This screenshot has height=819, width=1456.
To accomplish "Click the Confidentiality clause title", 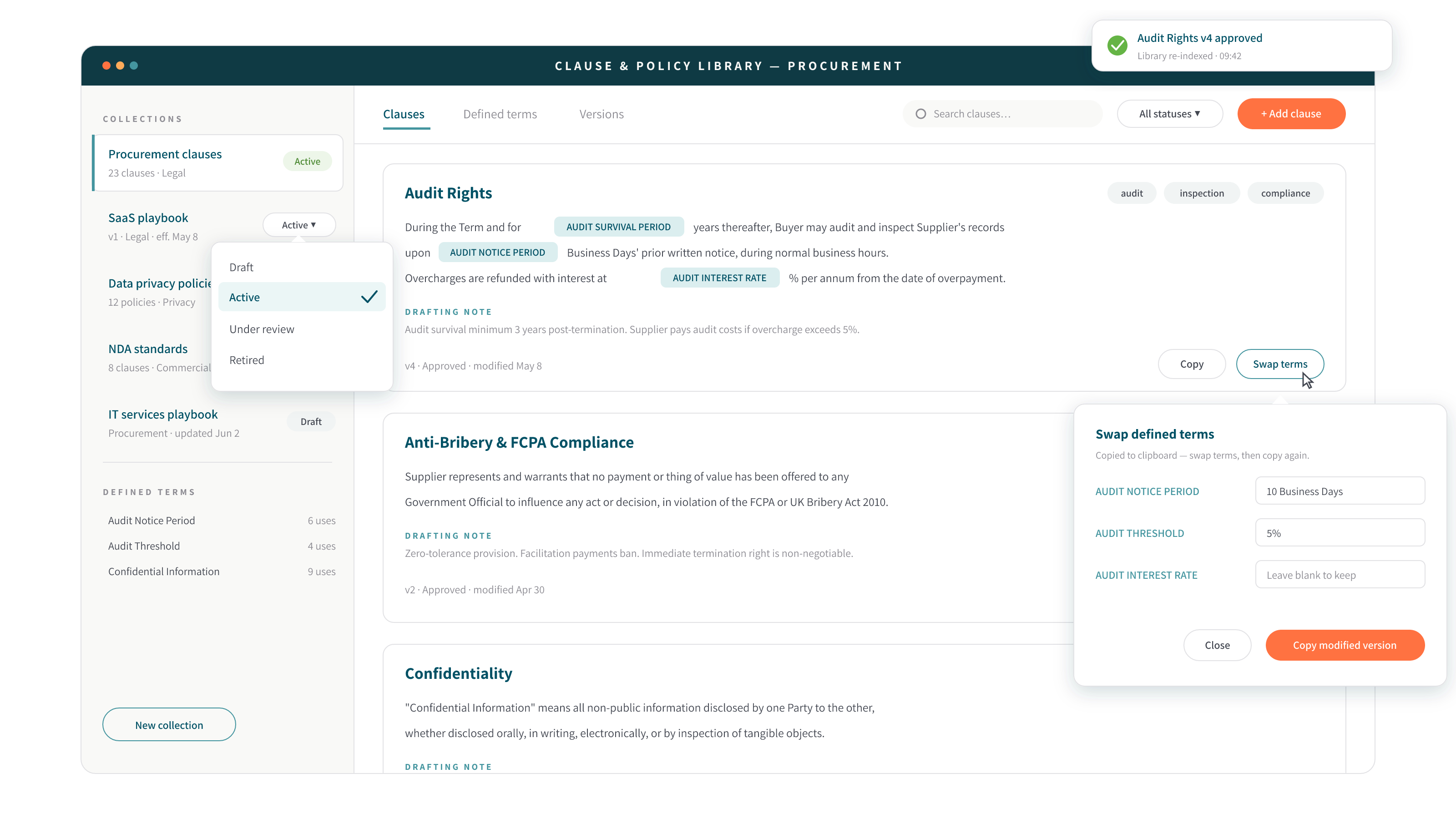I will 458,673.
